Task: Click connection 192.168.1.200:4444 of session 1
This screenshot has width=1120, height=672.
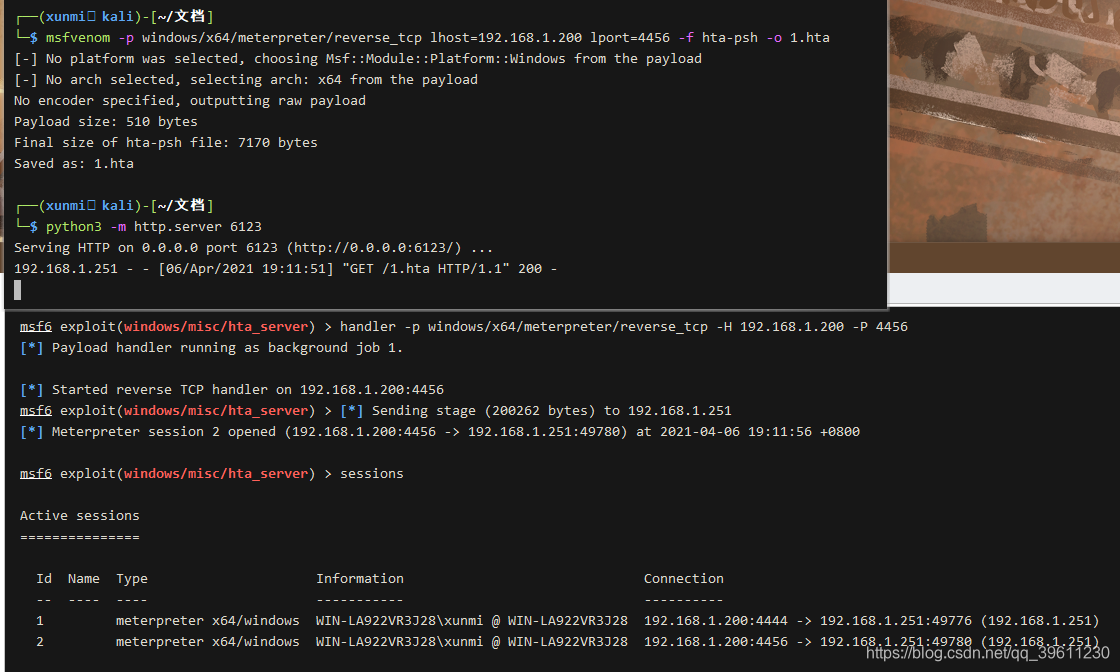Action: pyautogui.click(x=716, y=621)
